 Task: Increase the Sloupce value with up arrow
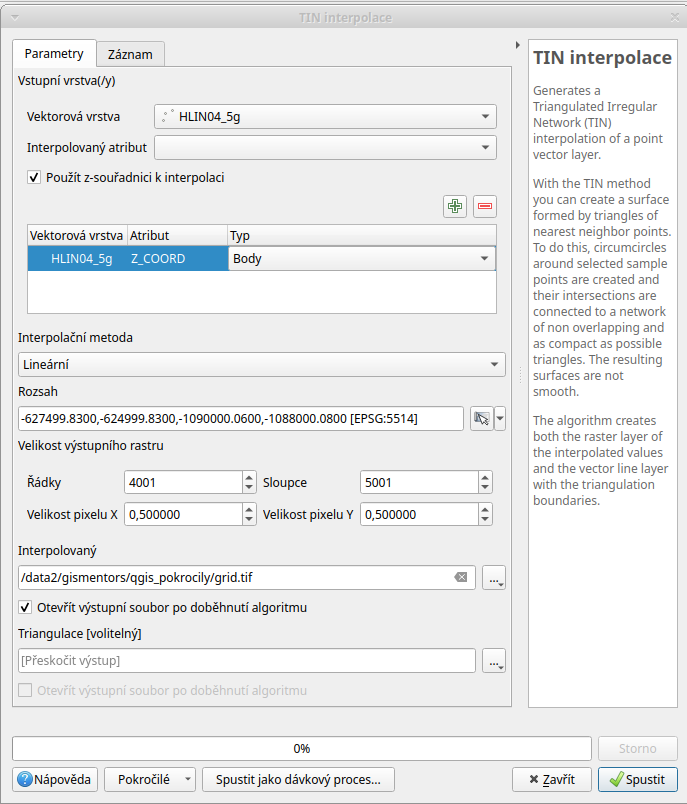tap(485, 477)
